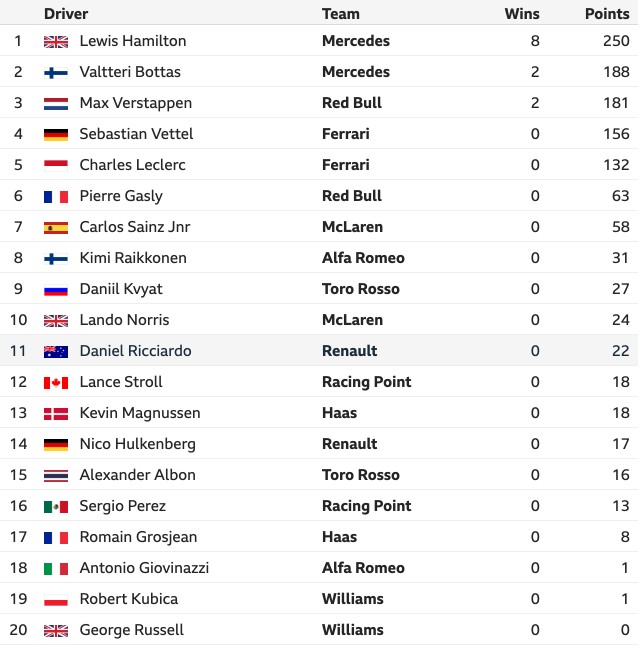Click the Canadian flag beside Lance Stroll
644x648 pixels.
click(56, 382)
